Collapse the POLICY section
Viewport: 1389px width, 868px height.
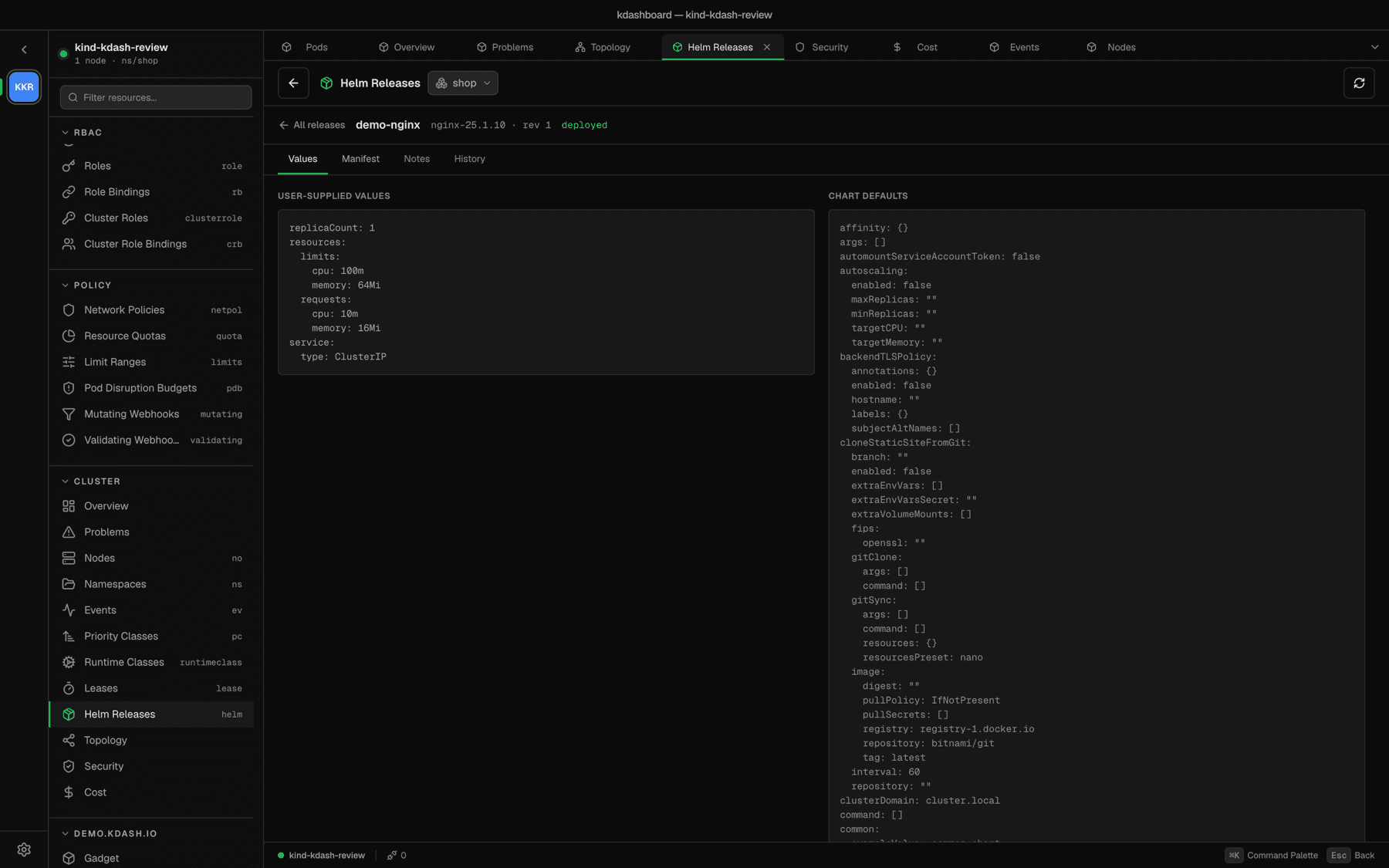point(87,285)
